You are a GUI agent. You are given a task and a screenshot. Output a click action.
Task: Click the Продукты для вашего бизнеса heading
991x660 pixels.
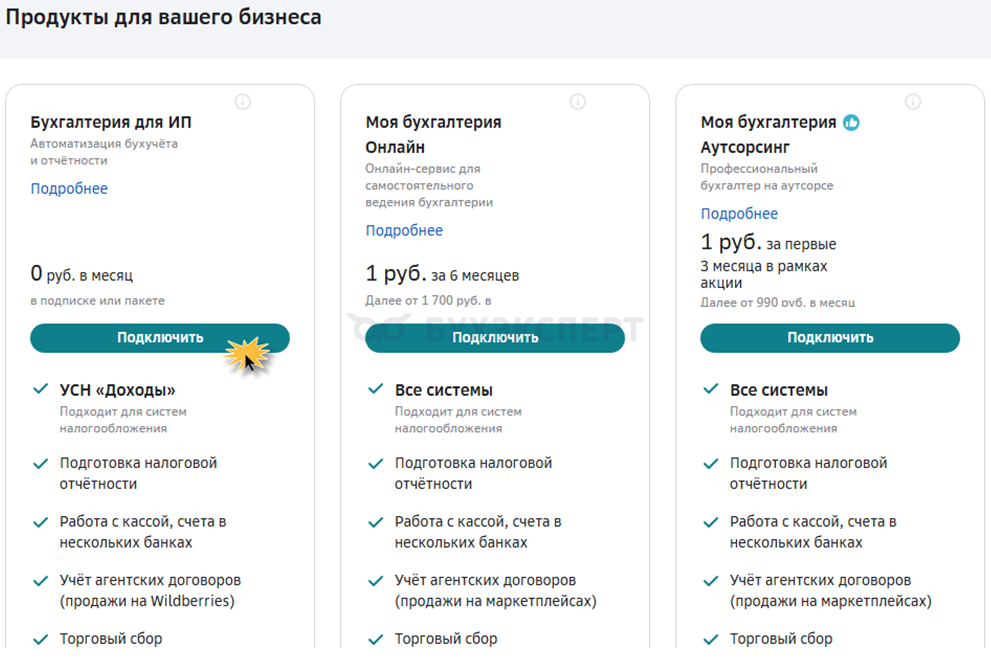pos(161,18)
